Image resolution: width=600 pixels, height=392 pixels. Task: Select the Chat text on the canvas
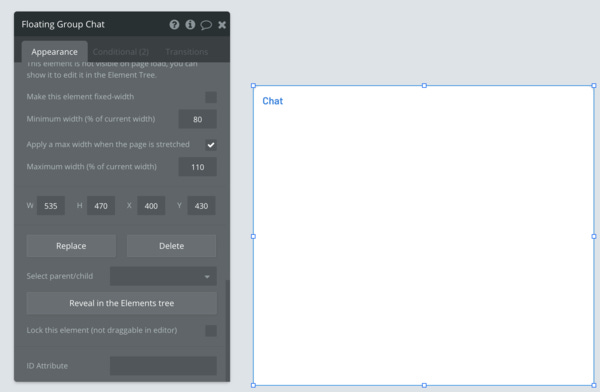tap(272, 101)
